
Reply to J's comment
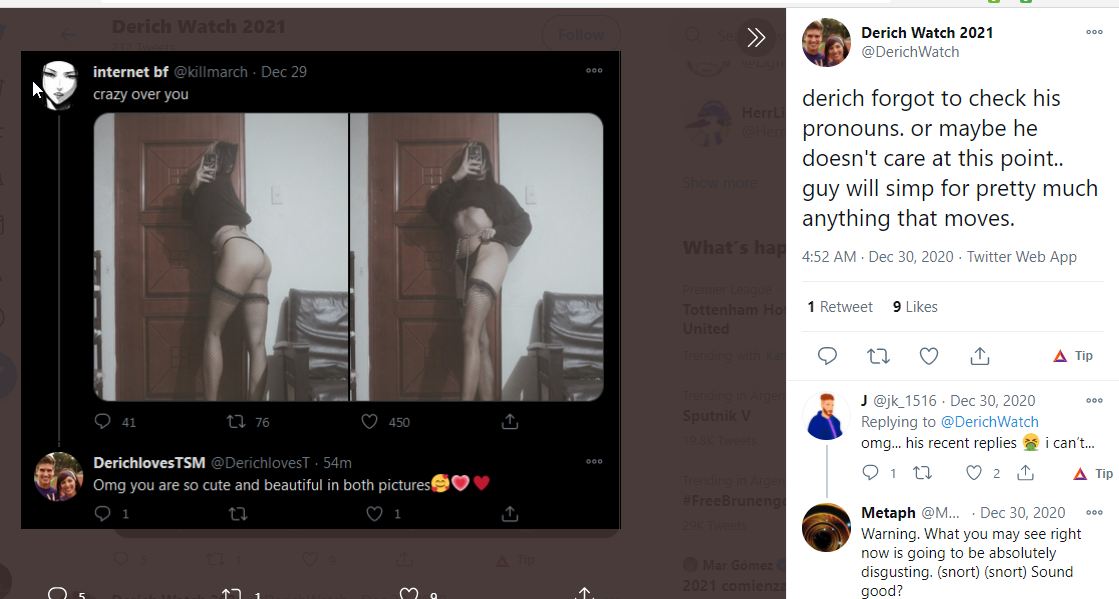tap(871, 473)
